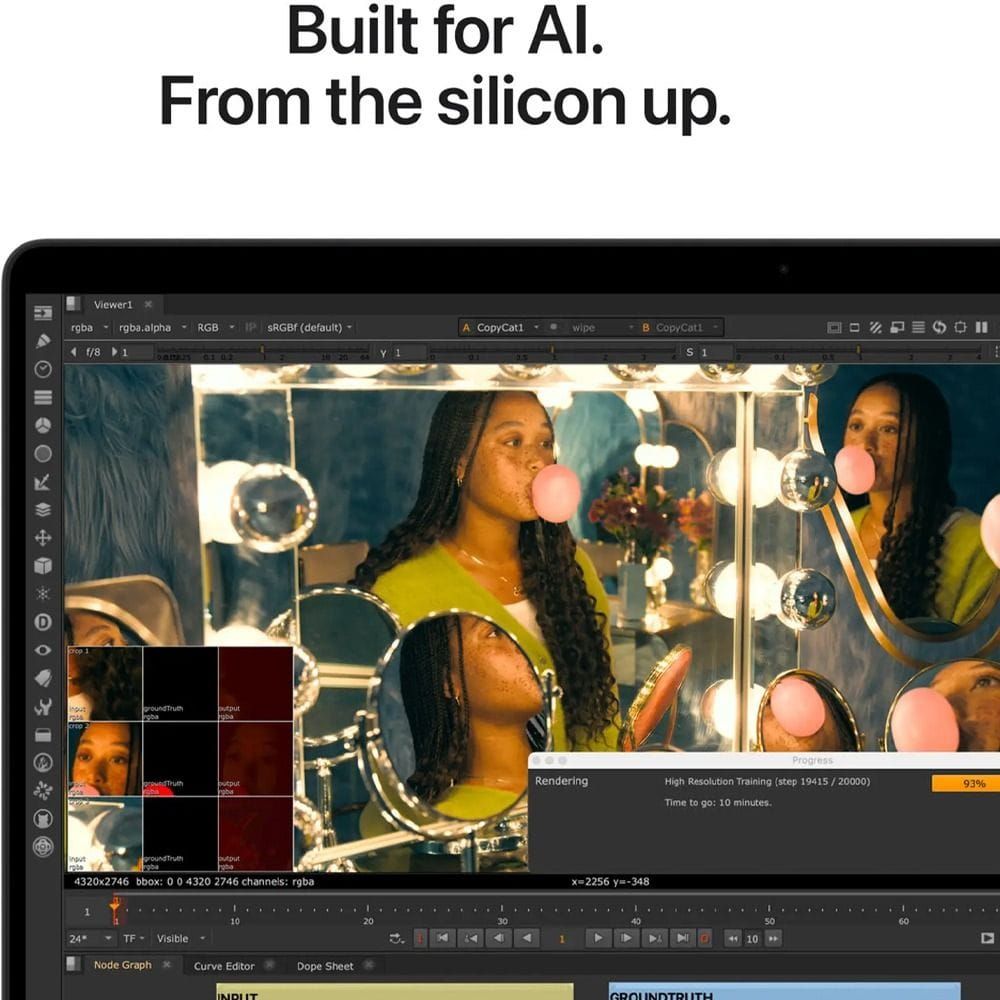
Task: Open the Views nodes eye icon
Action: tap(43, 650)
